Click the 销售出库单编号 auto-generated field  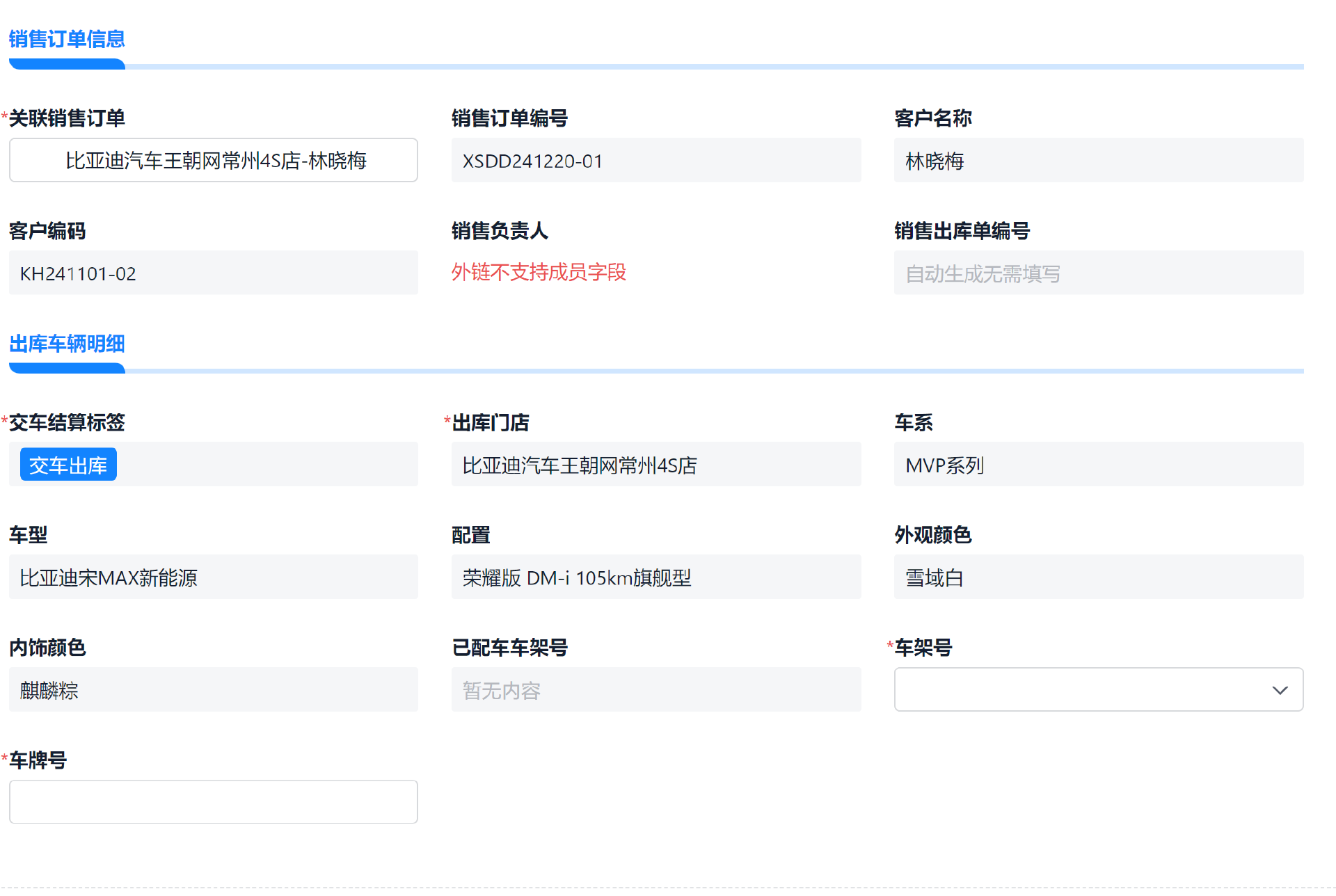pos(1098,273)
